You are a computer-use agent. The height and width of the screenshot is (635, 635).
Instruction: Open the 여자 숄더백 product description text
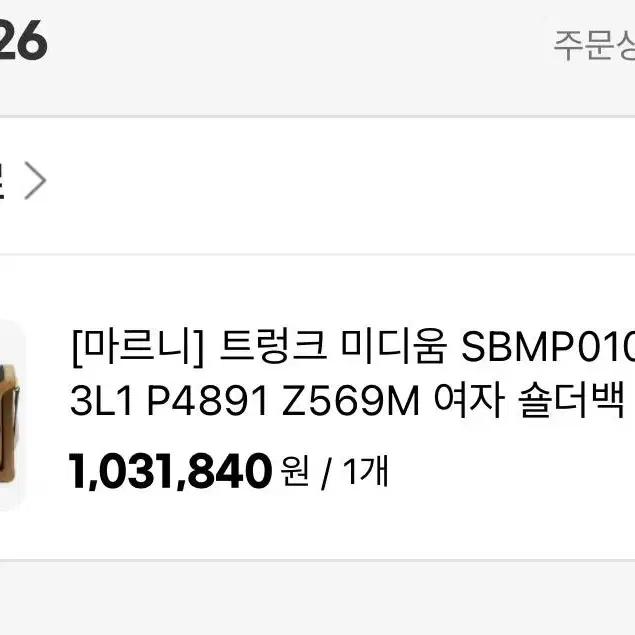[528, 400]
